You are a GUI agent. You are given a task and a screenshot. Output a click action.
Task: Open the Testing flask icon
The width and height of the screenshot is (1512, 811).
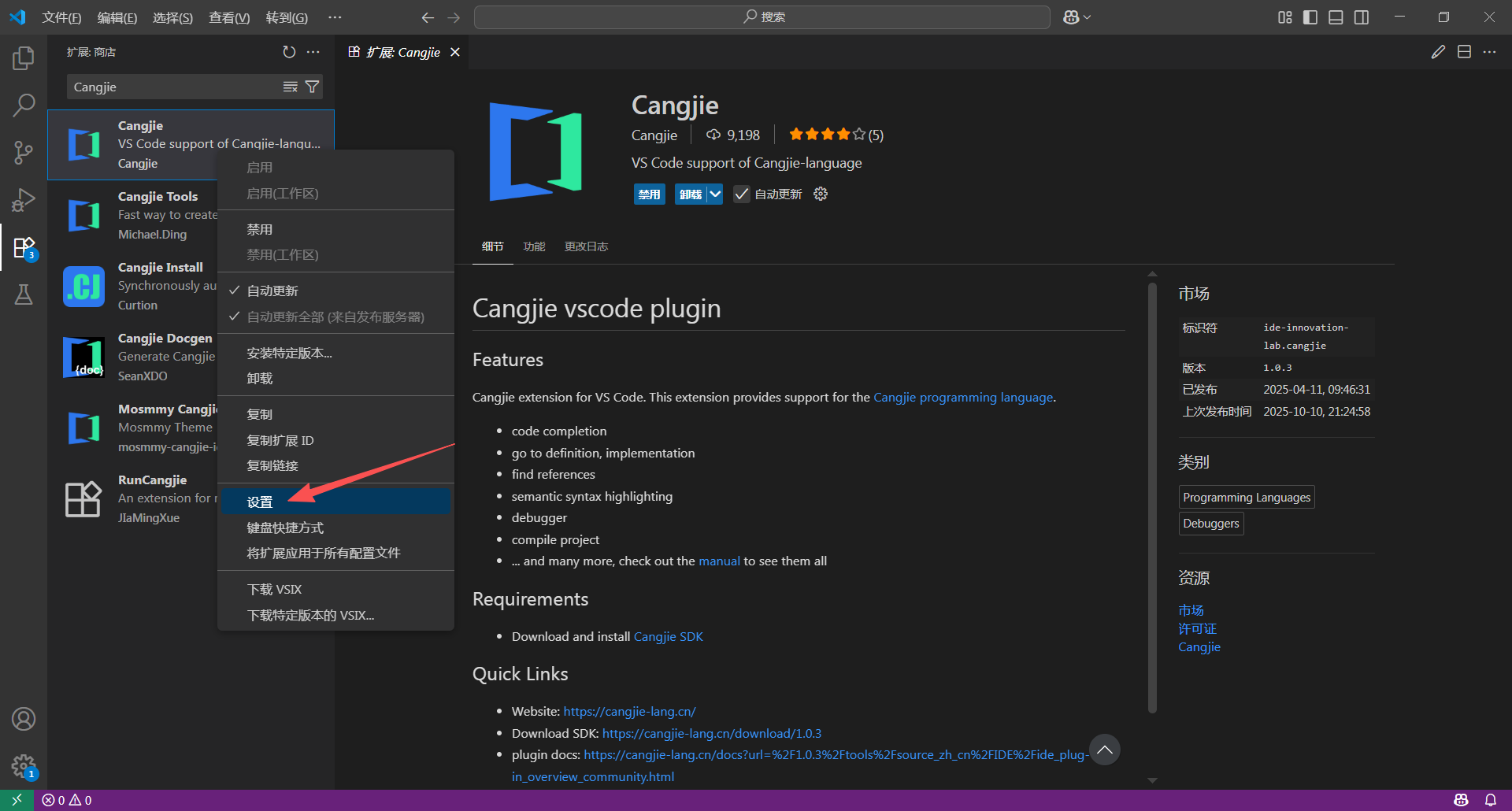pyautogui.click(x=24, y=294)
